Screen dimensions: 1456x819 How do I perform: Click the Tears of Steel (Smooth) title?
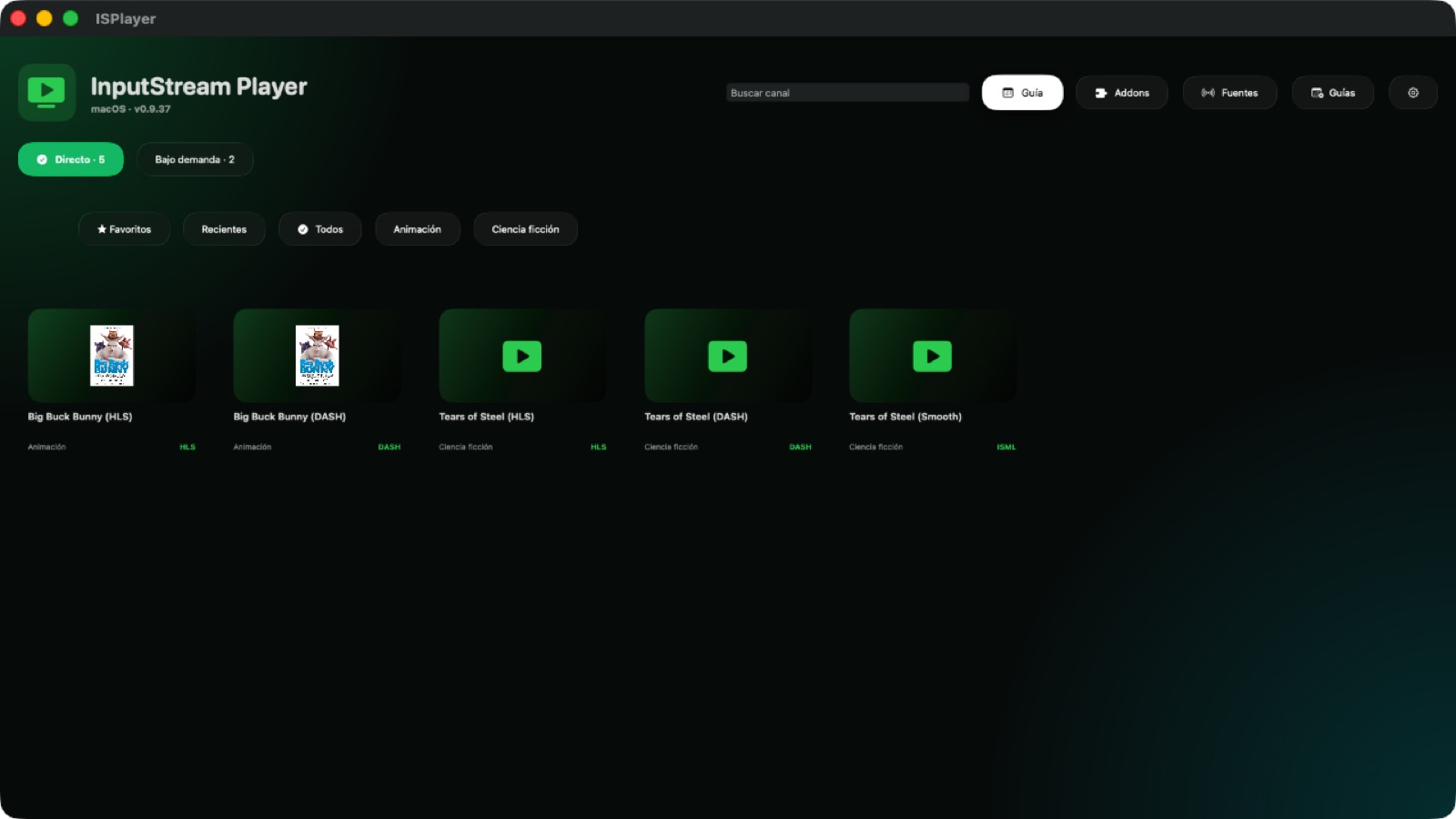point(905,417)
